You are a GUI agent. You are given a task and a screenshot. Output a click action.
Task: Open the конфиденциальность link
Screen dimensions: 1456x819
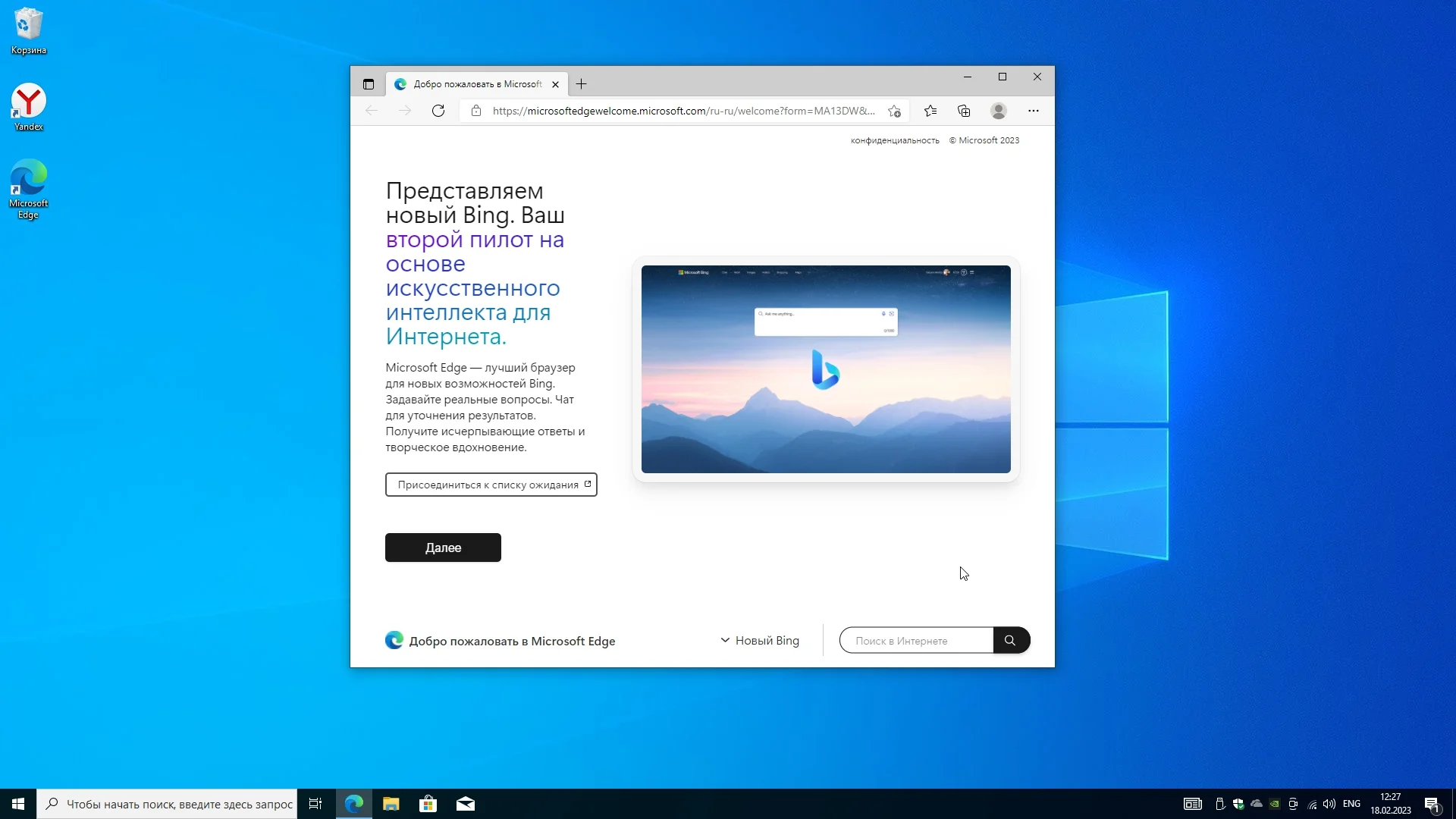(x=895, y=140)
